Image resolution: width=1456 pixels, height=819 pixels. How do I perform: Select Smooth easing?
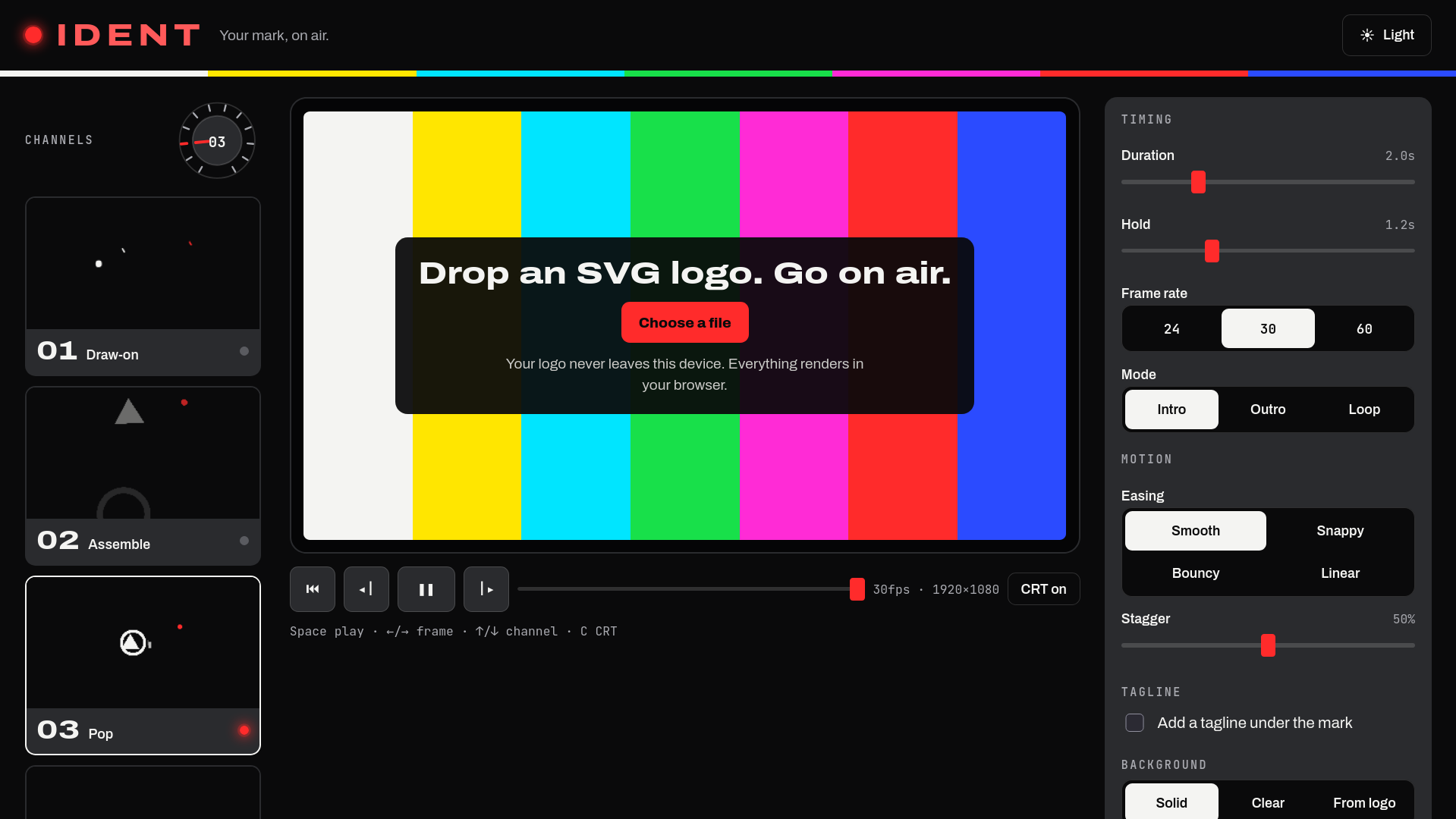(1196, 531)
